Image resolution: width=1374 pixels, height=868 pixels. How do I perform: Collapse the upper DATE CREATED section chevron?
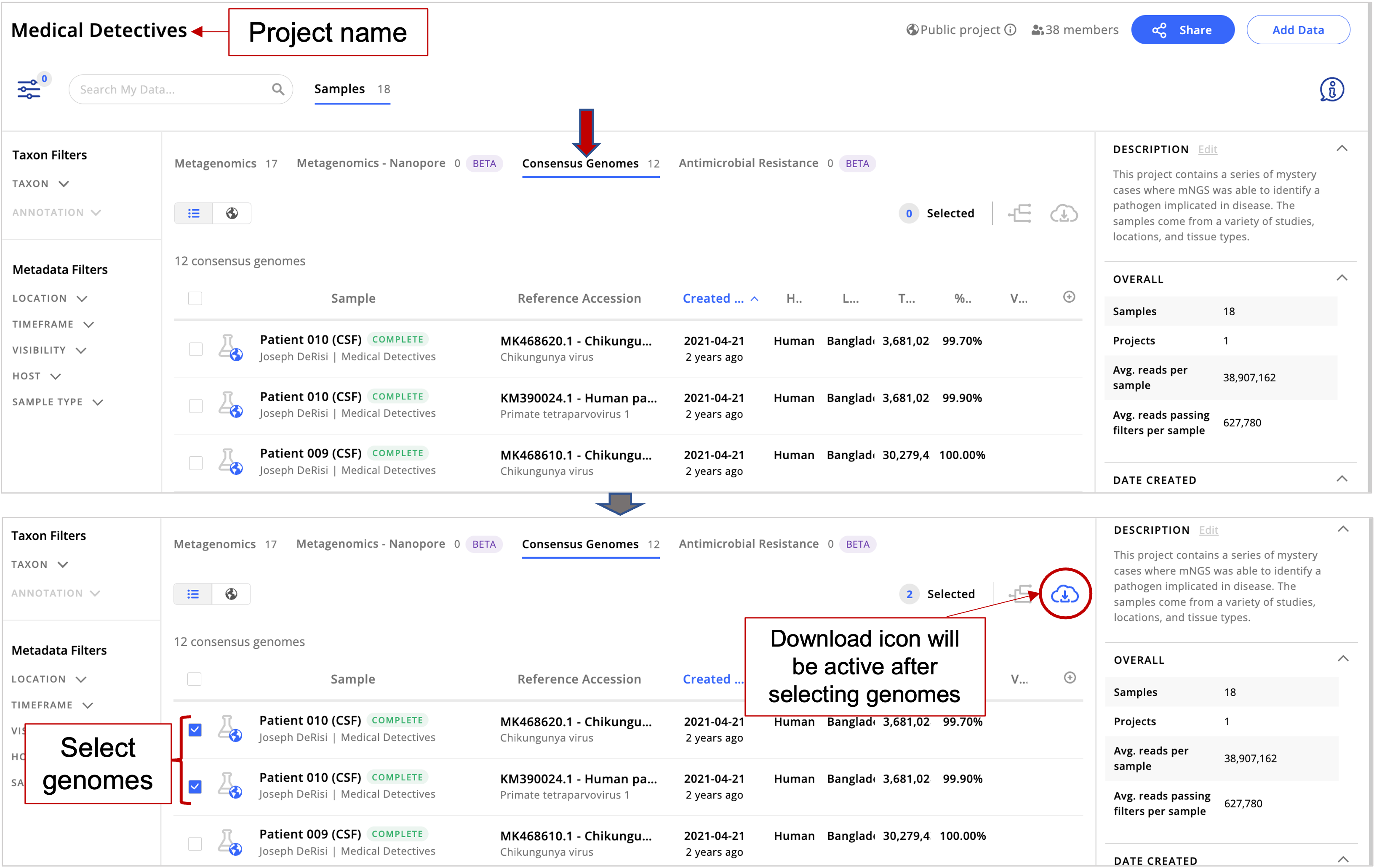(1342, 479)
